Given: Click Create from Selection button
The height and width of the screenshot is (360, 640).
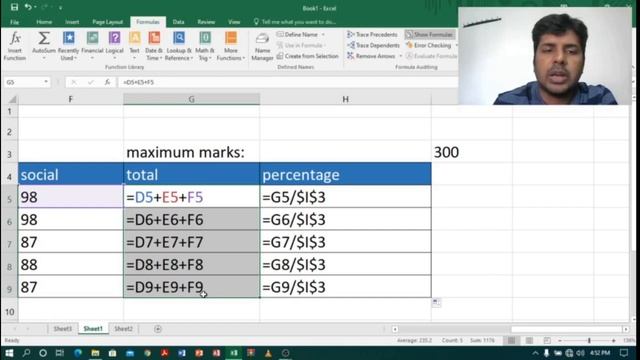Looking at the screenshot, I should [308, 56].
